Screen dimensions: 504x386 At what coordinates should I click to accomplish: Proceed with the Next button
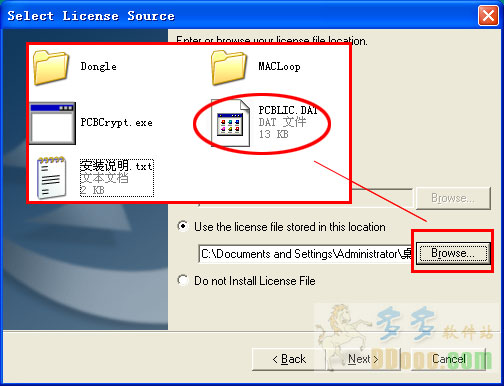(x=363, y=359)
